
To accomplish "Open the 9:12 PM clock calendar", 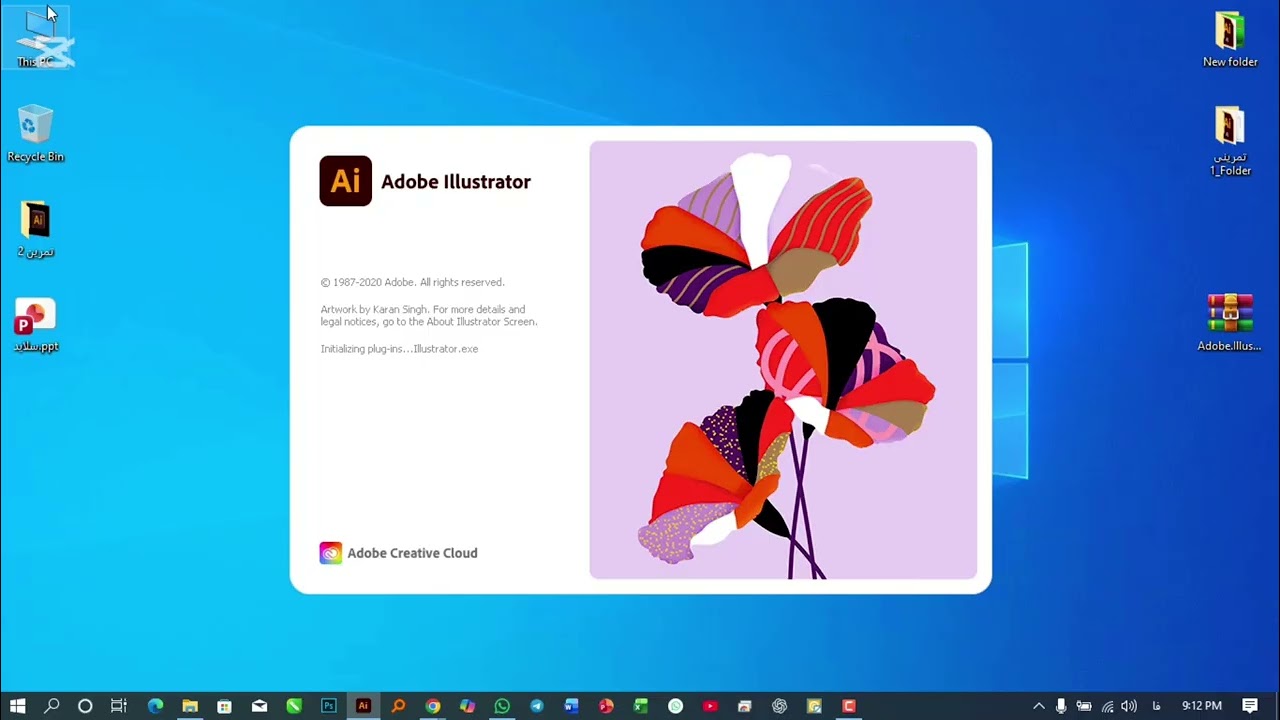I will pyautogui.click(x=1201, y=706).
